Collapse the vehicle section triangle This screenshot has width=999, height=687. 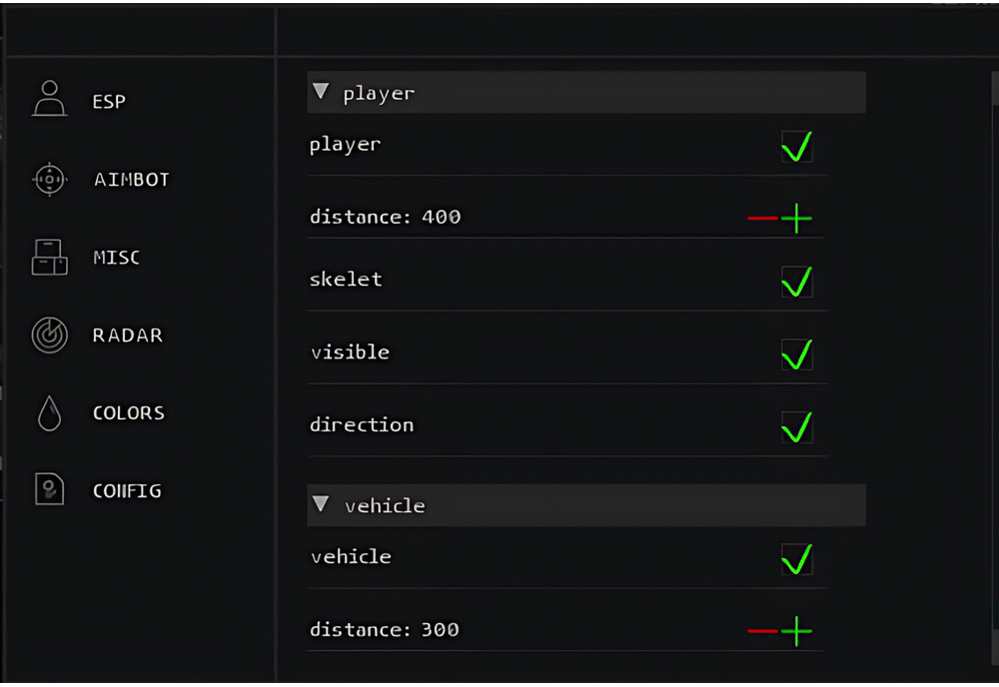pyautogui.click(x=321, y=504)
